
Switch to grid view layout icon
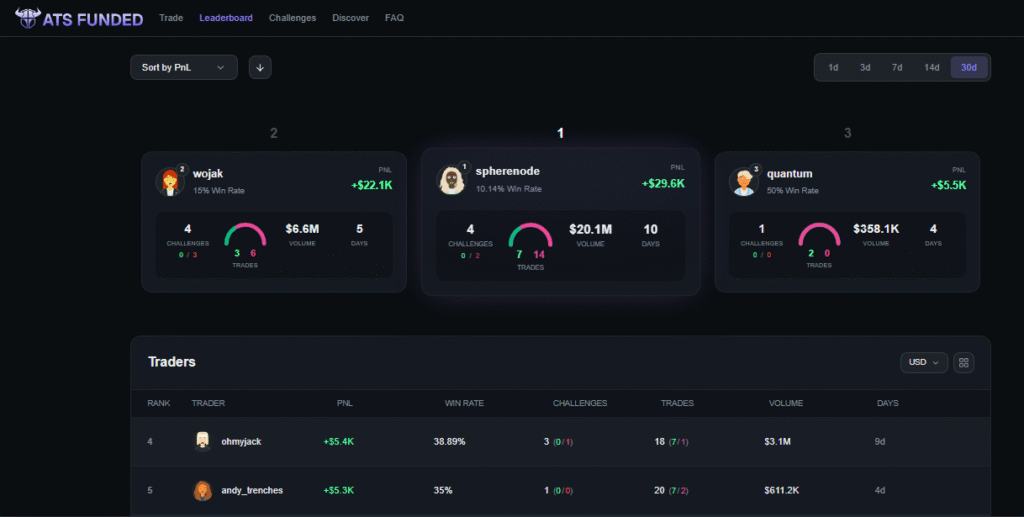pos(964,363)
